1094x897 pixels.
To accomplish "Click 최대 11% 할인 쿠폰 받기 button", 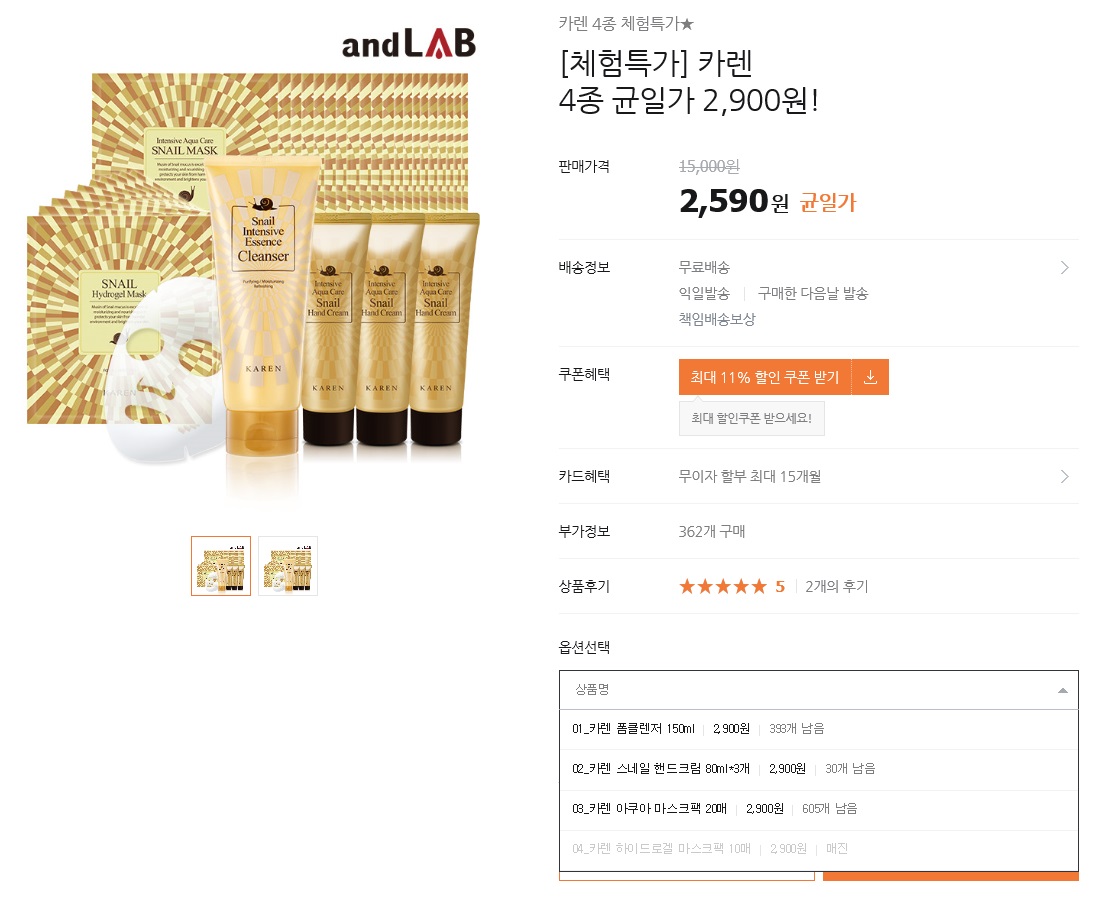I will tap(765, 377).
